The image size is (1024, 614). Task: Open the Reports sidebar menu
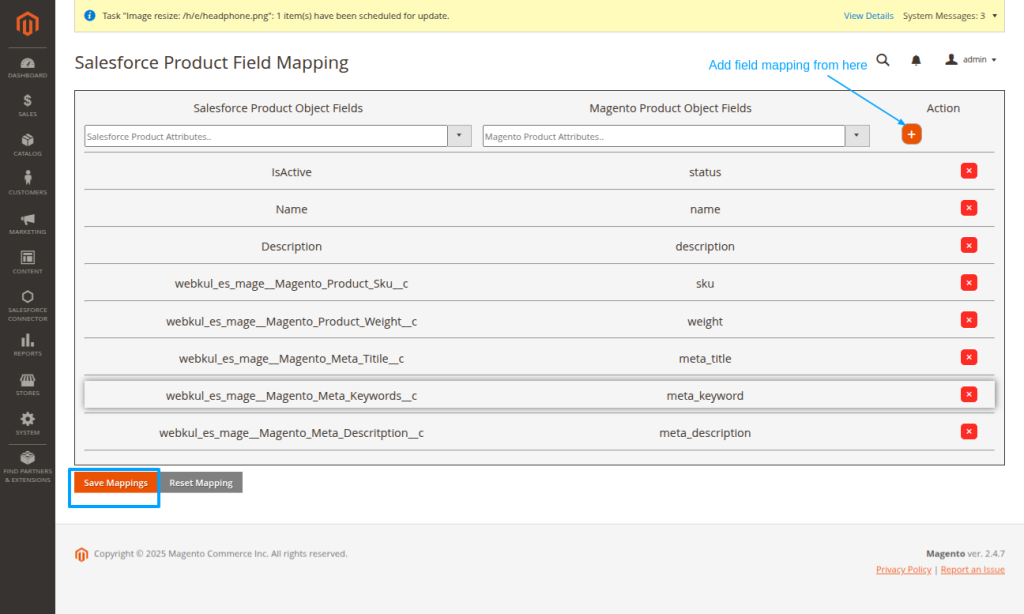coord(27,345)
